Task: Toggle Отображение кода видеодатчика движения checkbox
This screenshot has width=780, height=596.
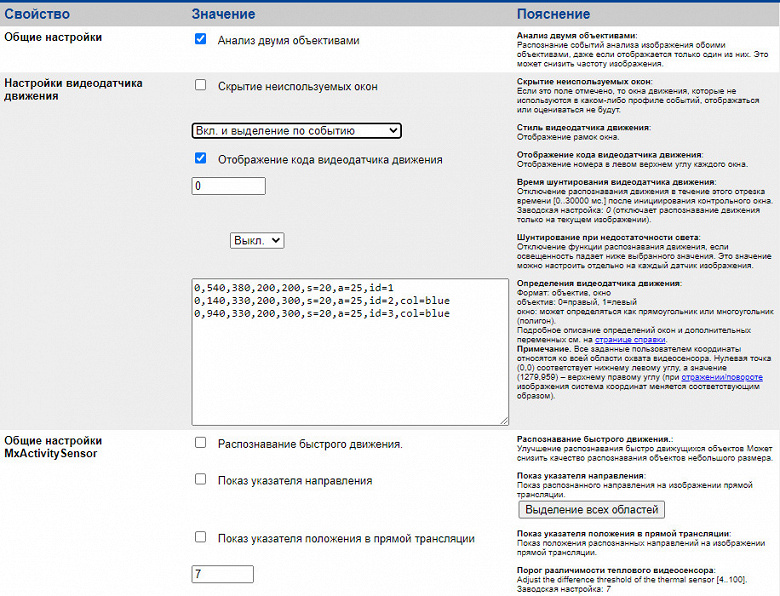Action: coord(200,158)
